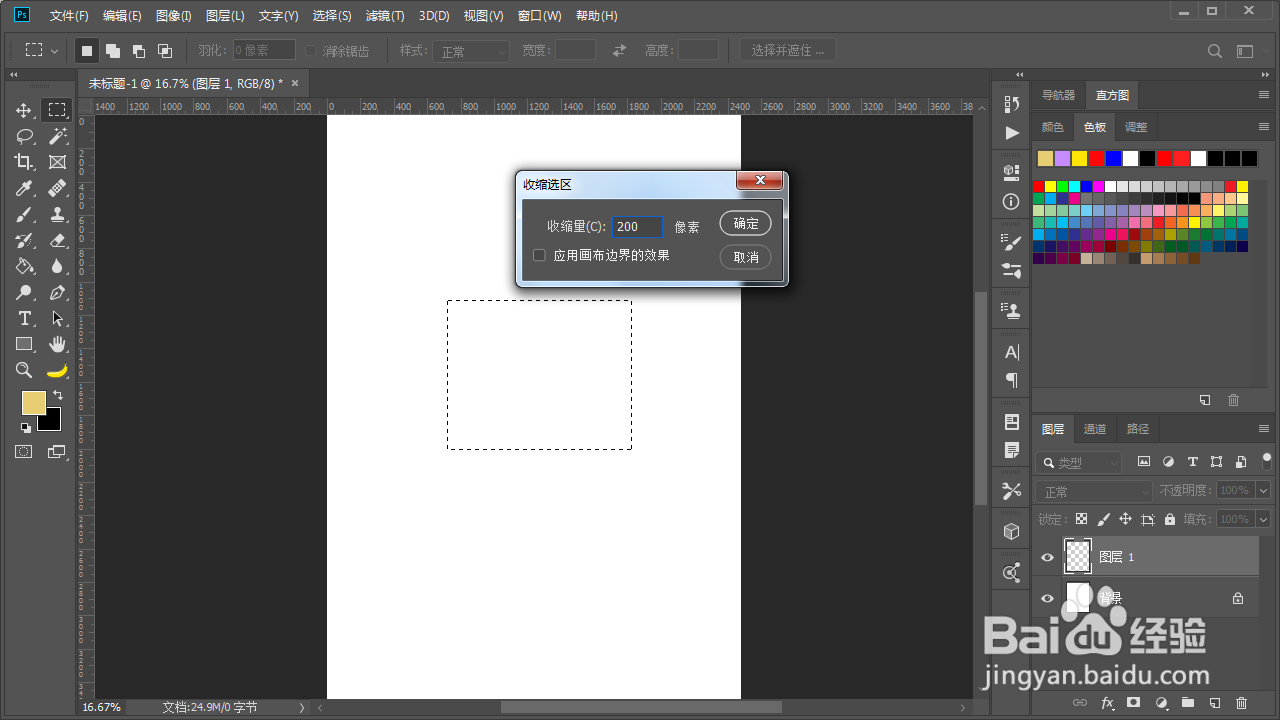The width and height of the screenshot is (1280, 720).
Task: Switch to the Channels tab
Action: pyautogui.click(x=1095, y=429)
